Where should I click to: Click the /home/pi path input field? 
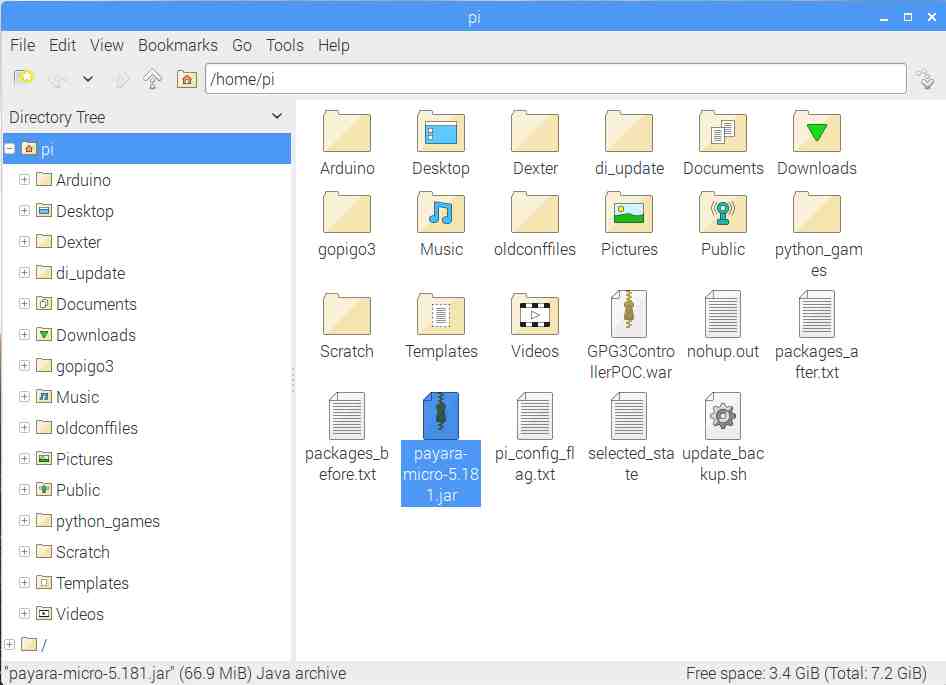(555, 79)
